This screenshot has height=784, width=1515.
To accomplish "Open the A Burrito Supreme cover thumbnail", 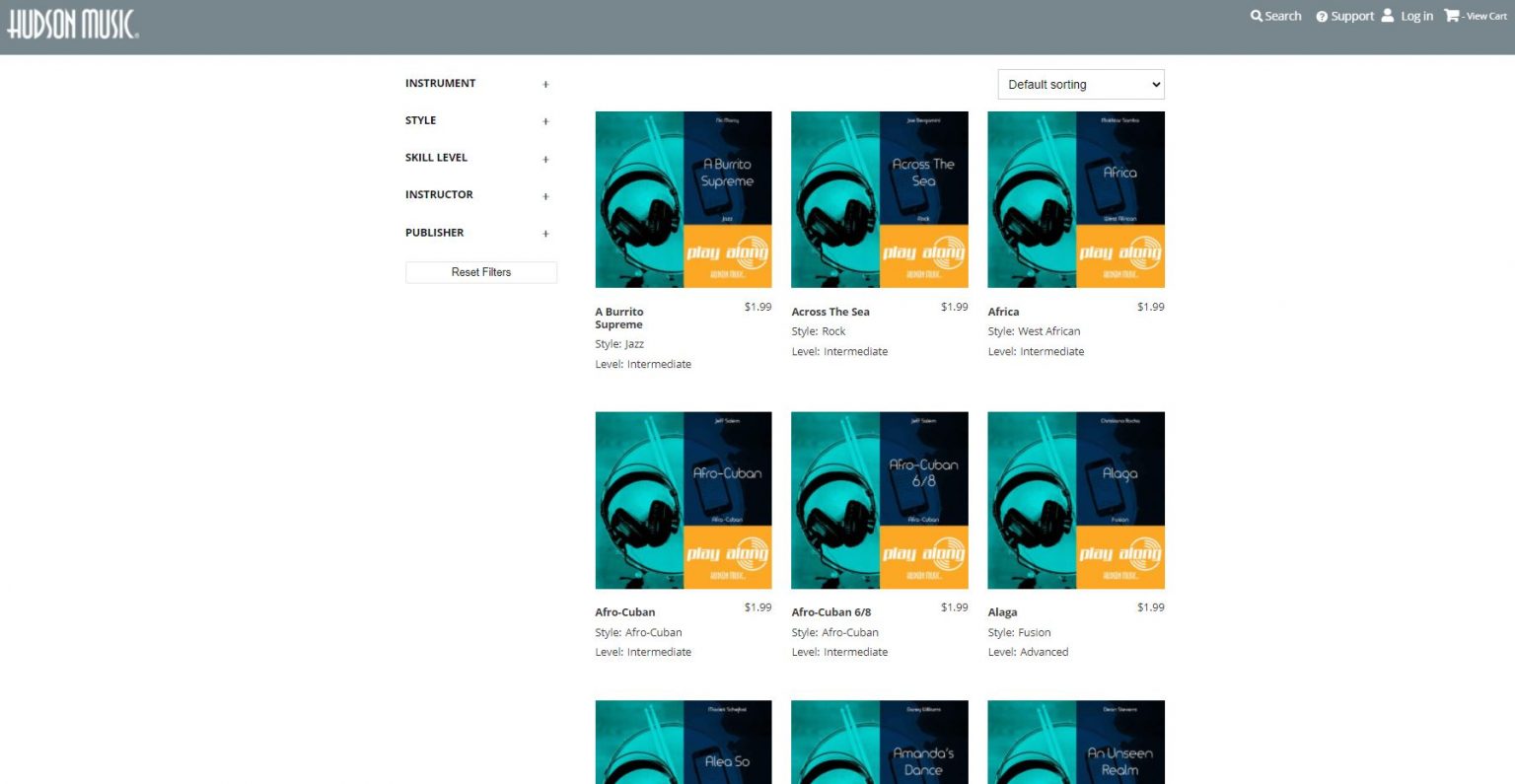I will (x=684, y=199).
